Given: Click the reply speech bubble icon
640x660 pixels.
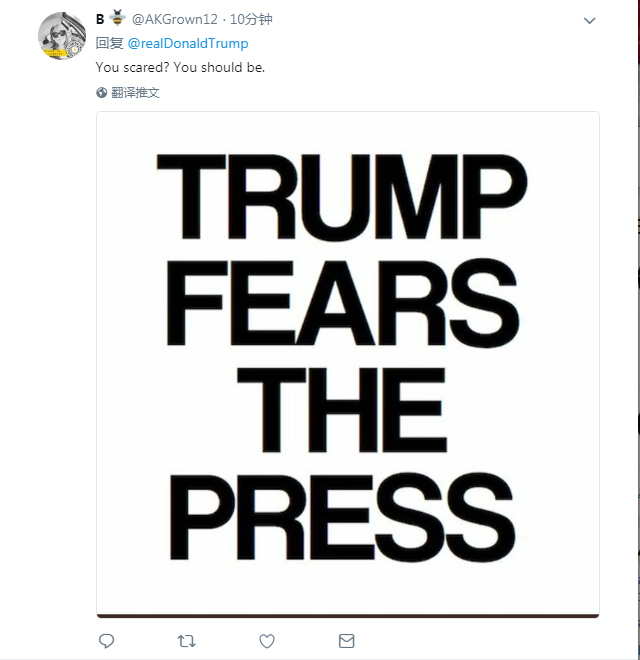Looking at the screenshot, I should pos(107,641).
